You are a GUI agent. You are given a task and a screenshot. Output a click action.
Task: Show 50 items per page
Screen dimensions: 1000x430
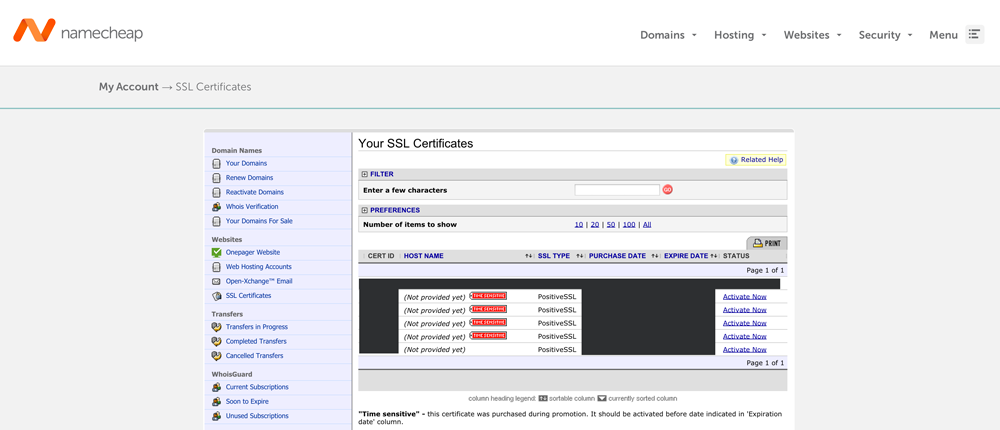point(610,225)
